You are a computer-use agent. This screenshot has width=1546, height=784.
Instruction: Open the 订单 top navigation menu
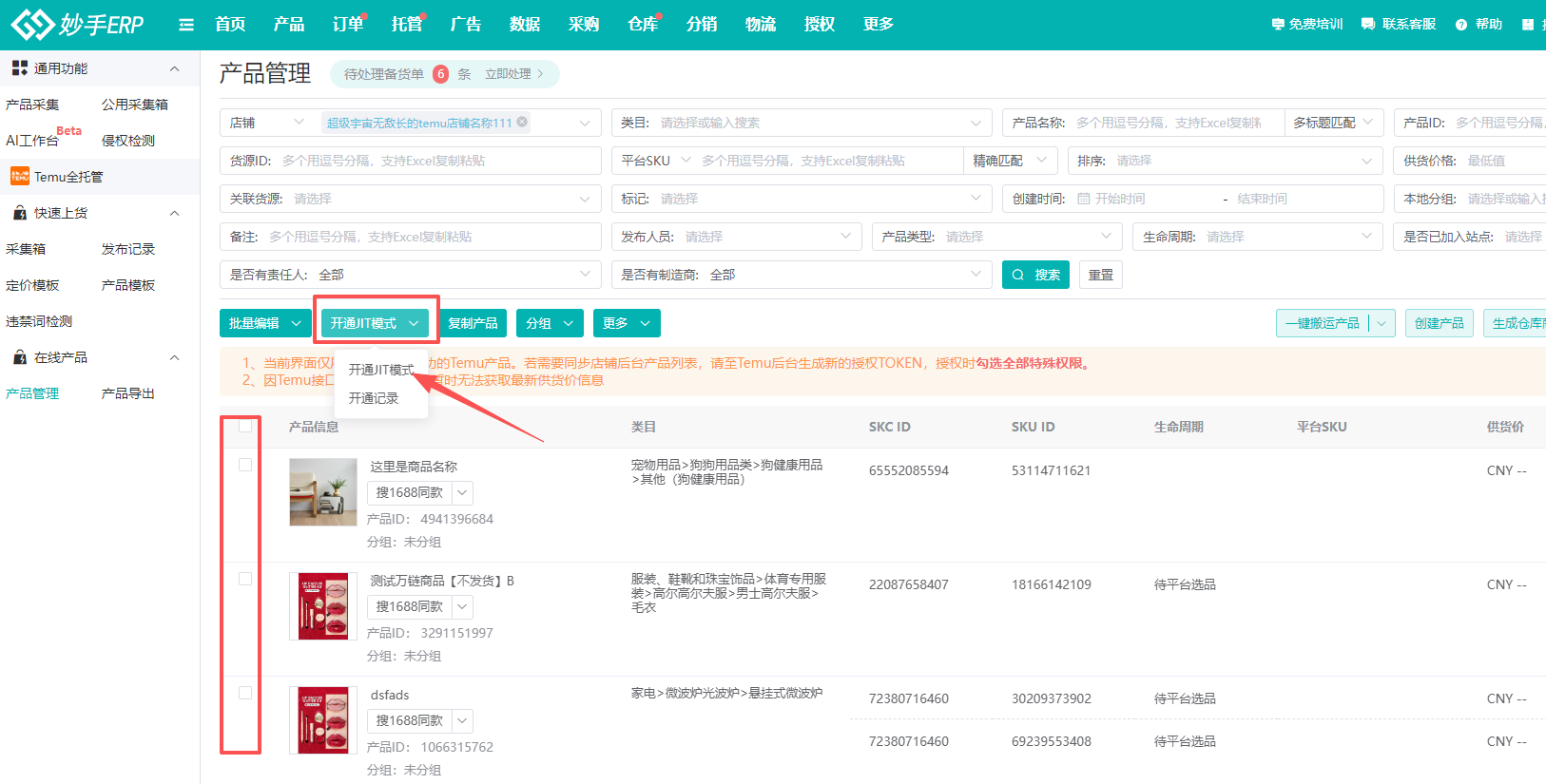348,25
